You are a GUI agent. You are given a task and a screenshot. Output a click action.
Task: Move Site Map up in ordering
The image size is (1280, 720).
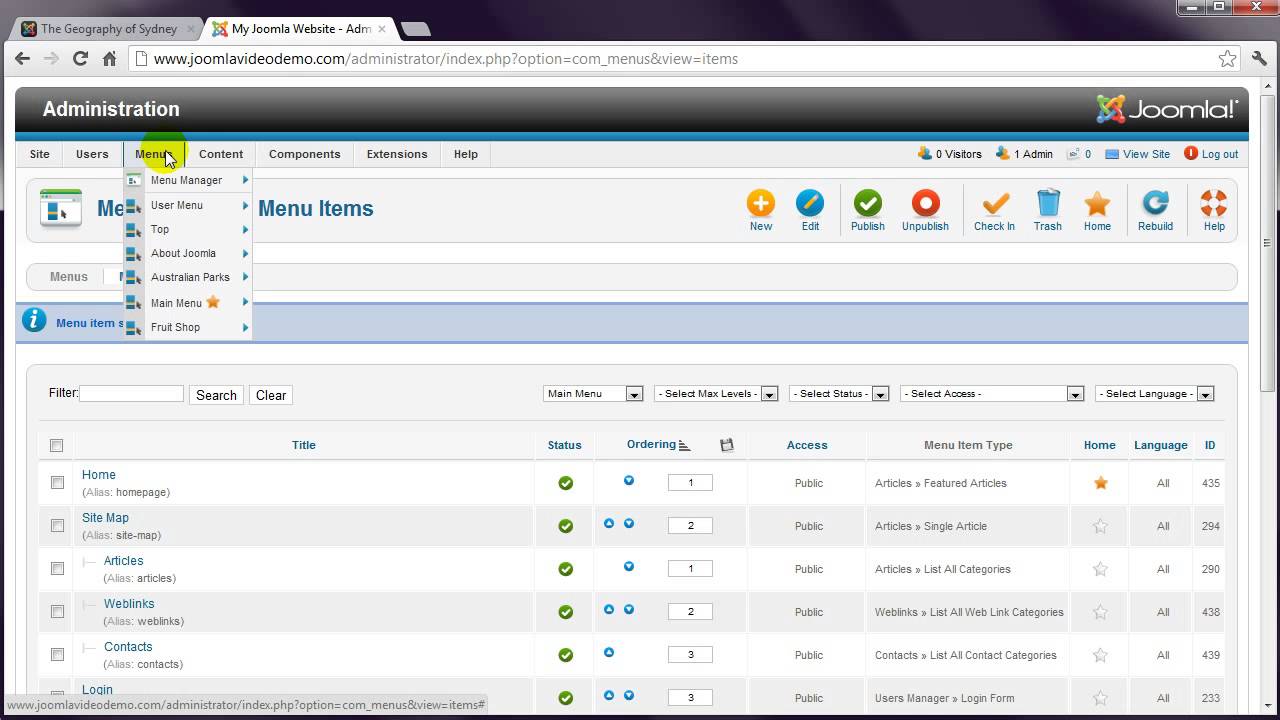coord(609,523)
